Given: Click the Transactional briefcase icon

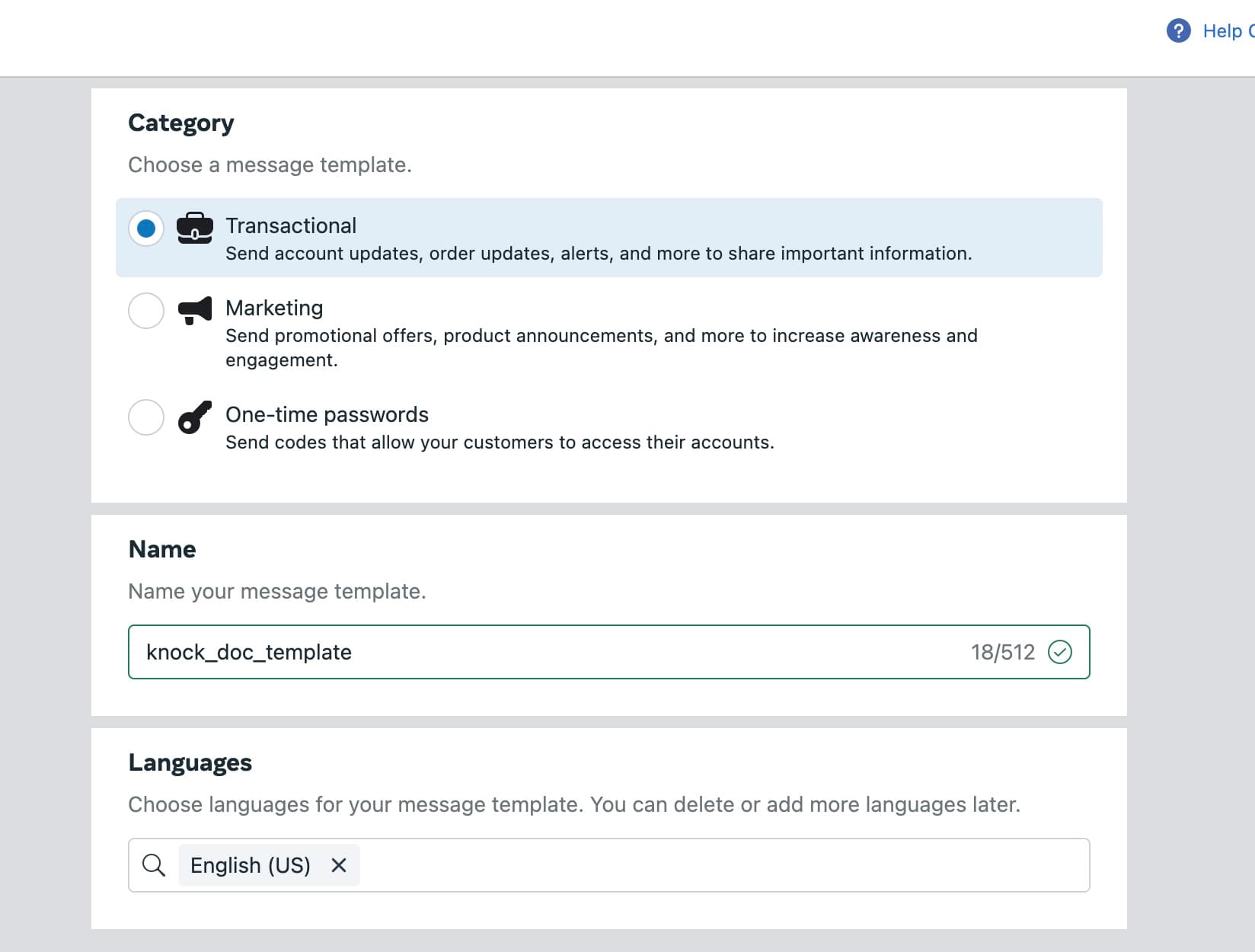Looking at the screenshot, I should (x=194, y=228).
